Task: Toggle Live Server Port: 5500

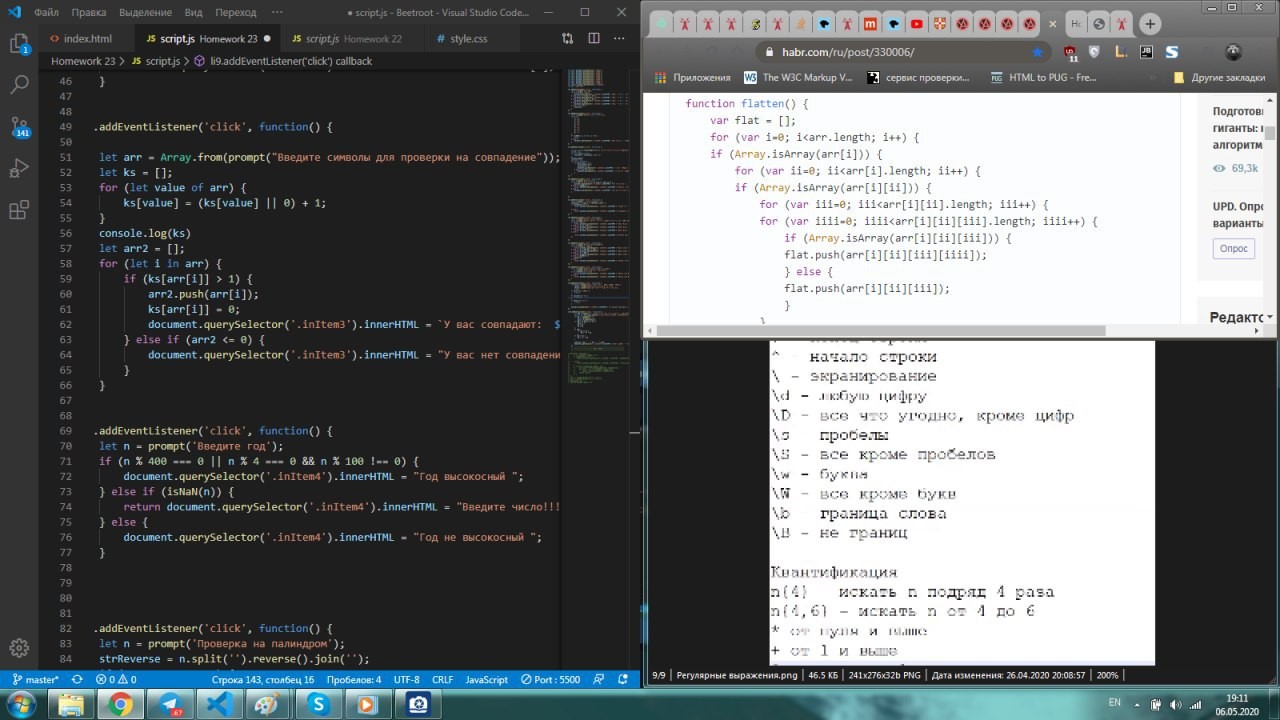Action: [x=549, y=679]
